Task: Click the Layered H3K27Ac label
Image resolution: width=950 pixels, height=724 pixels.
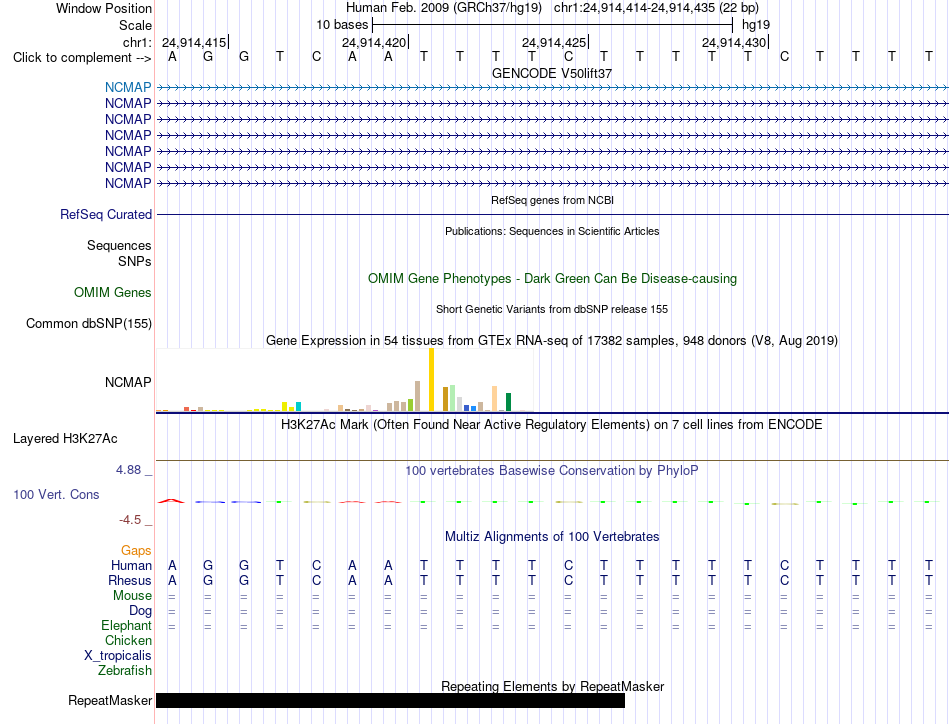Action: coord(65,439)
